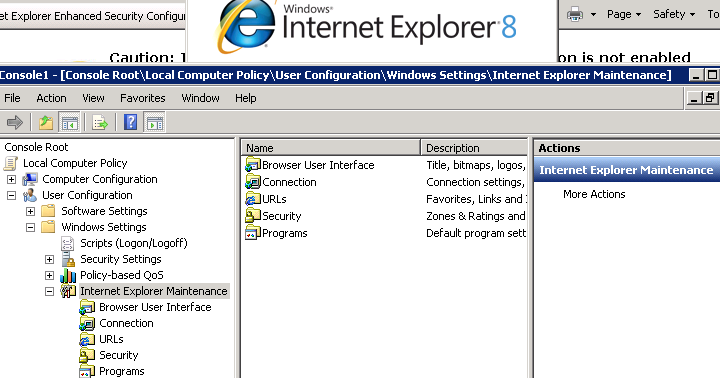Viewport: 720px width, 378px height.
Task: Click the IE printer icon
Action: 574,15
